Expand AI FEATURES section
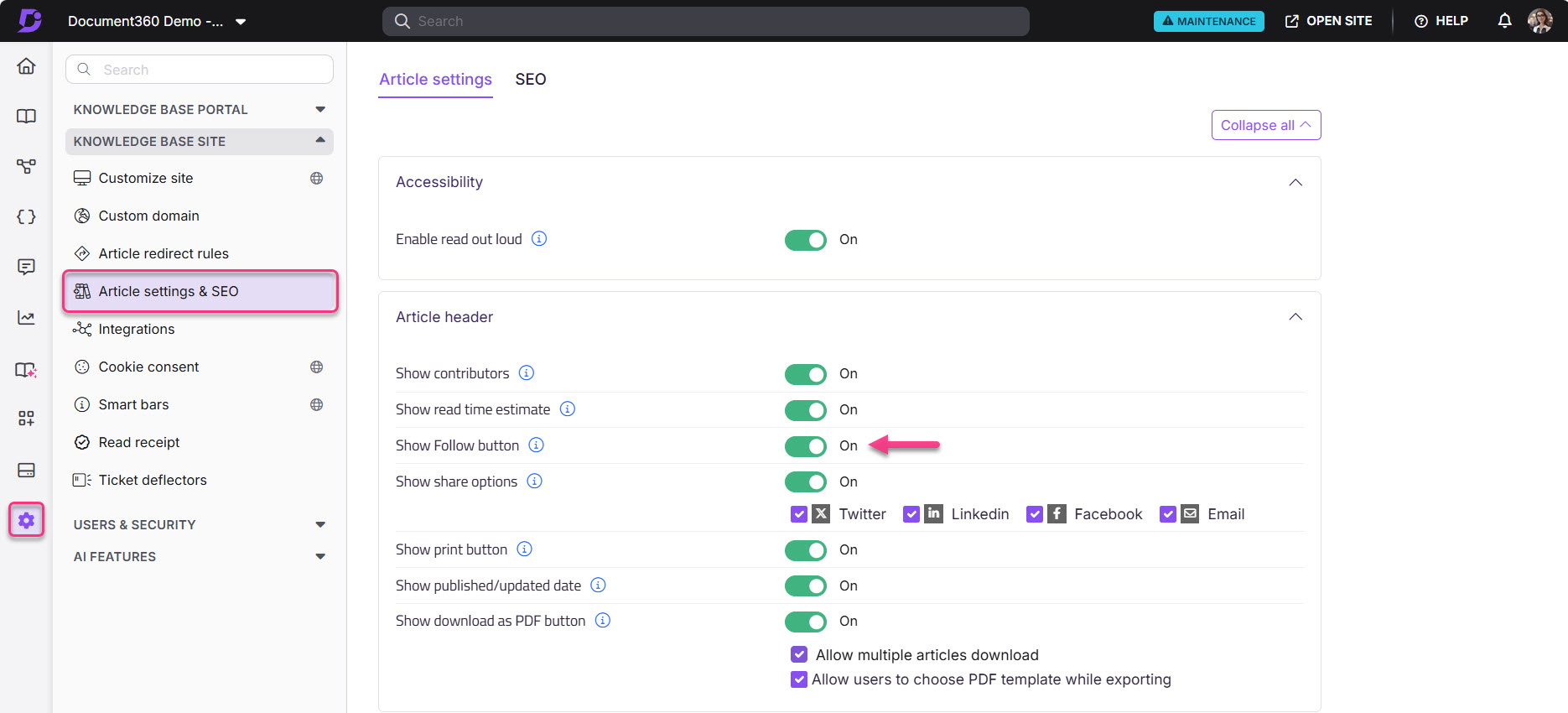Screen dimensions: 1568x713 [x=200, y=557]
